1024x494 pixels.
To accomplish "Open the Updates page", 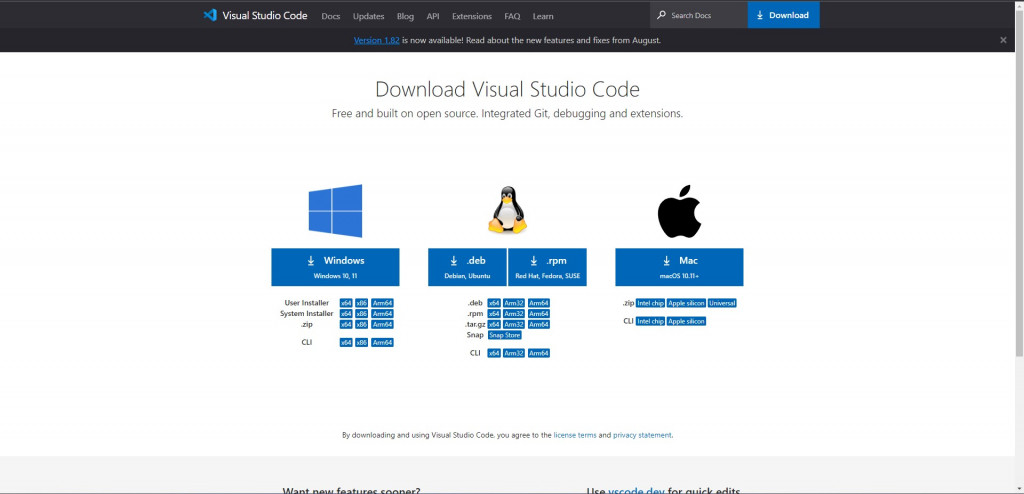I will pos(368,16).
